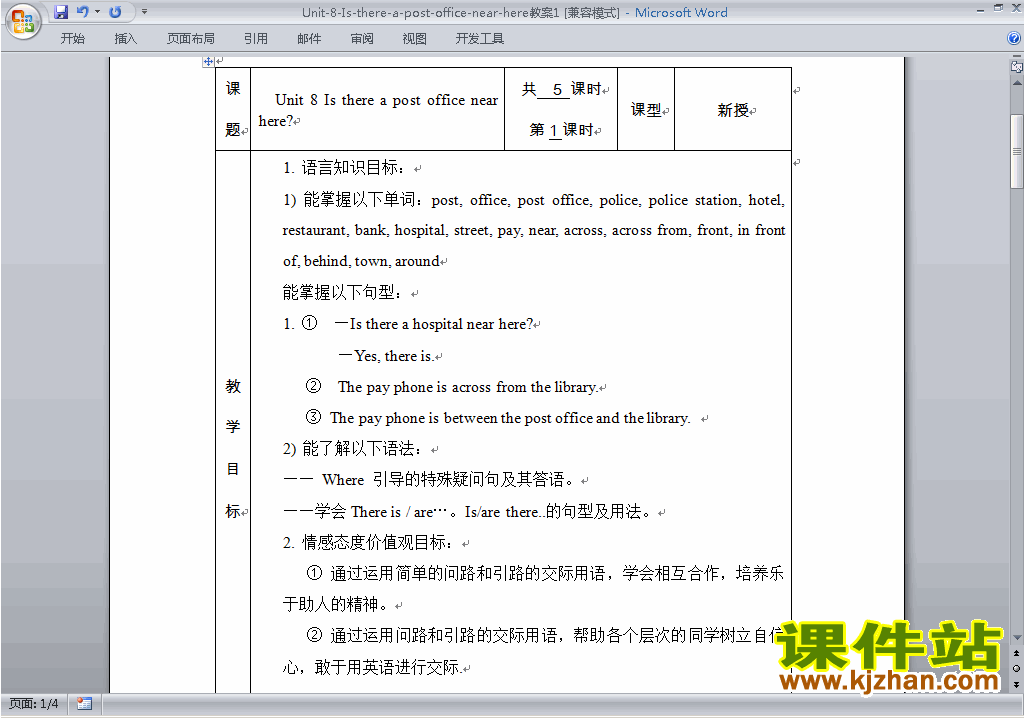Click the scrollbar up arrow

[1017, 83]
